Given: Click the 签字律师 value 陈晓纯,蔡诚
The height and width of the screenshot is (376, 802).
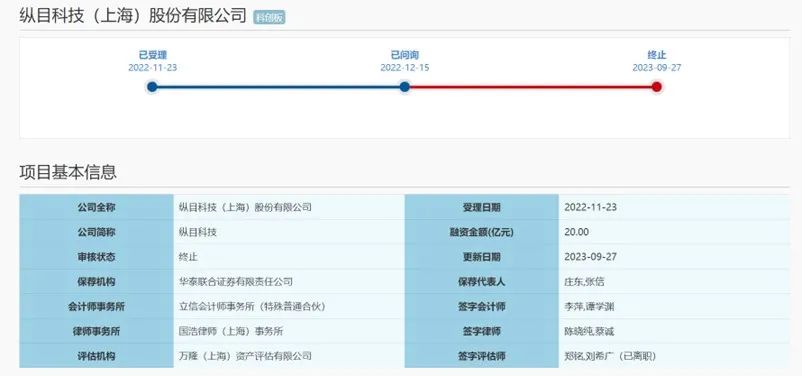Looking at the screenshot, I should [x=589, y=331].
